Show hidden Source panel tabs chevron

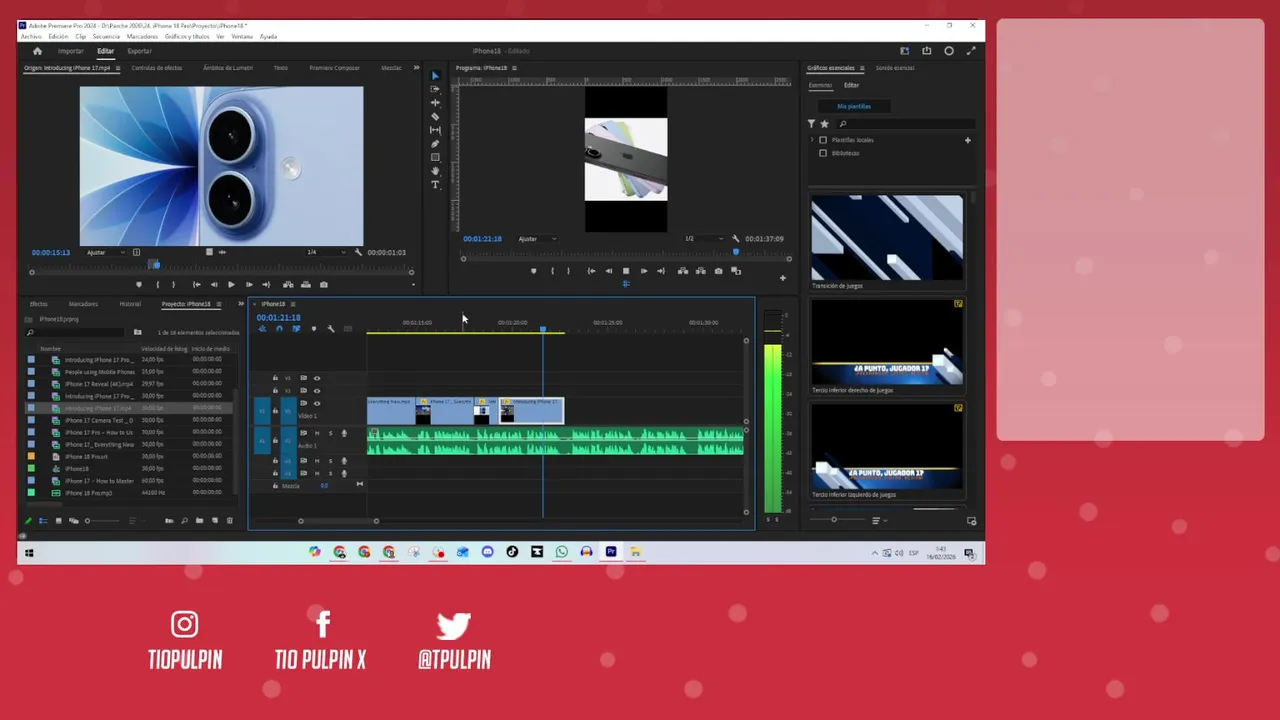pos(416,68)
